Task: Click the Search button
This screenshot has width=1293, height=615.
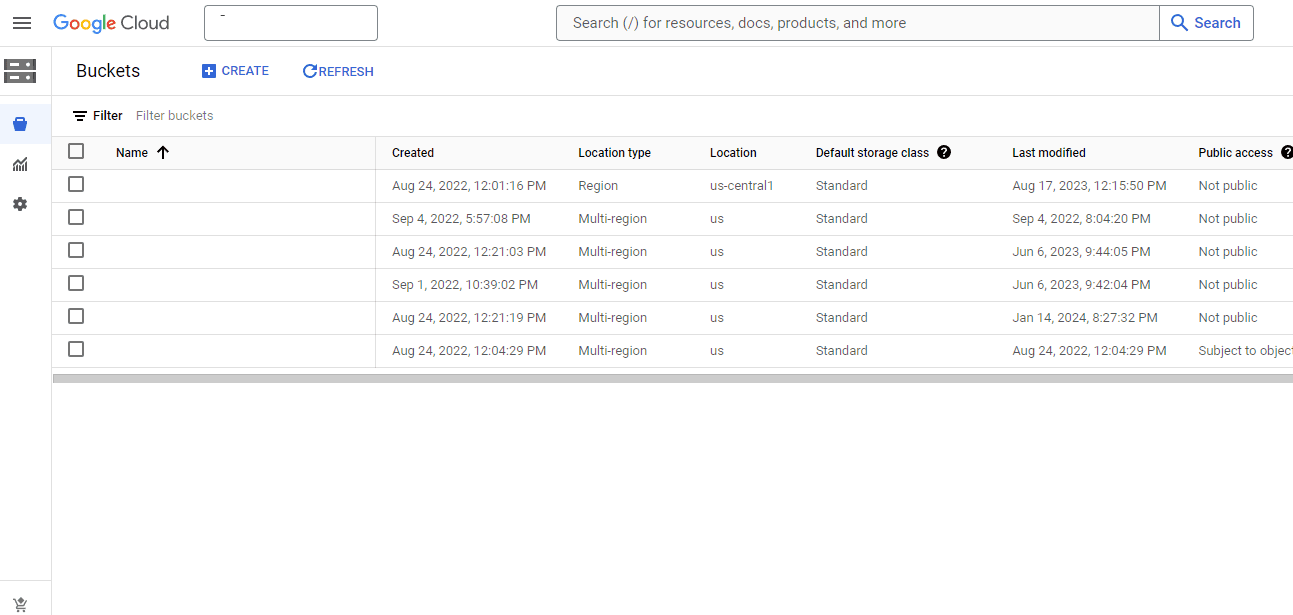Action: (1206, 23)
